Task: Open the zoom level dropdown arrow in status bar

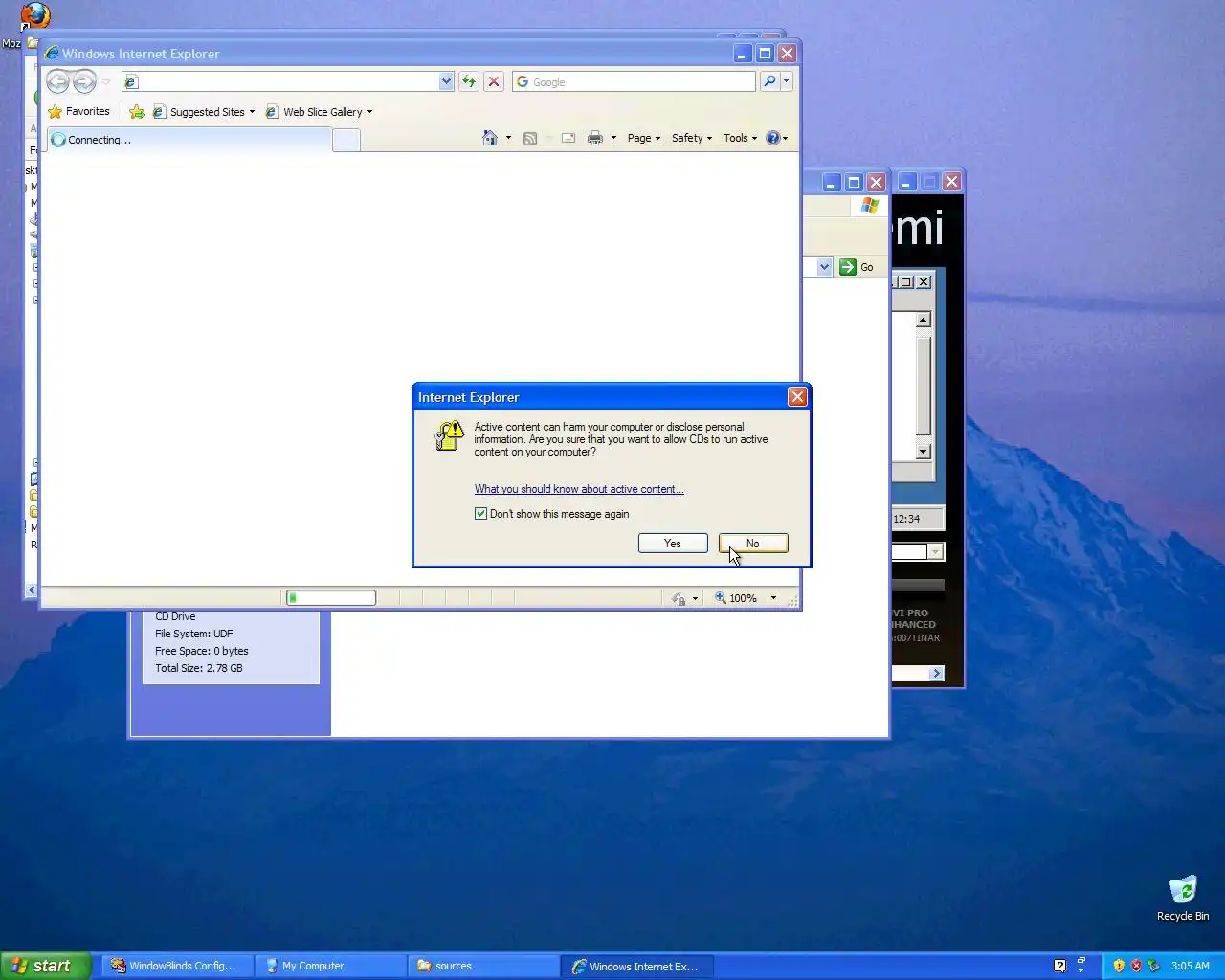Action: click(x=773, y=598)
